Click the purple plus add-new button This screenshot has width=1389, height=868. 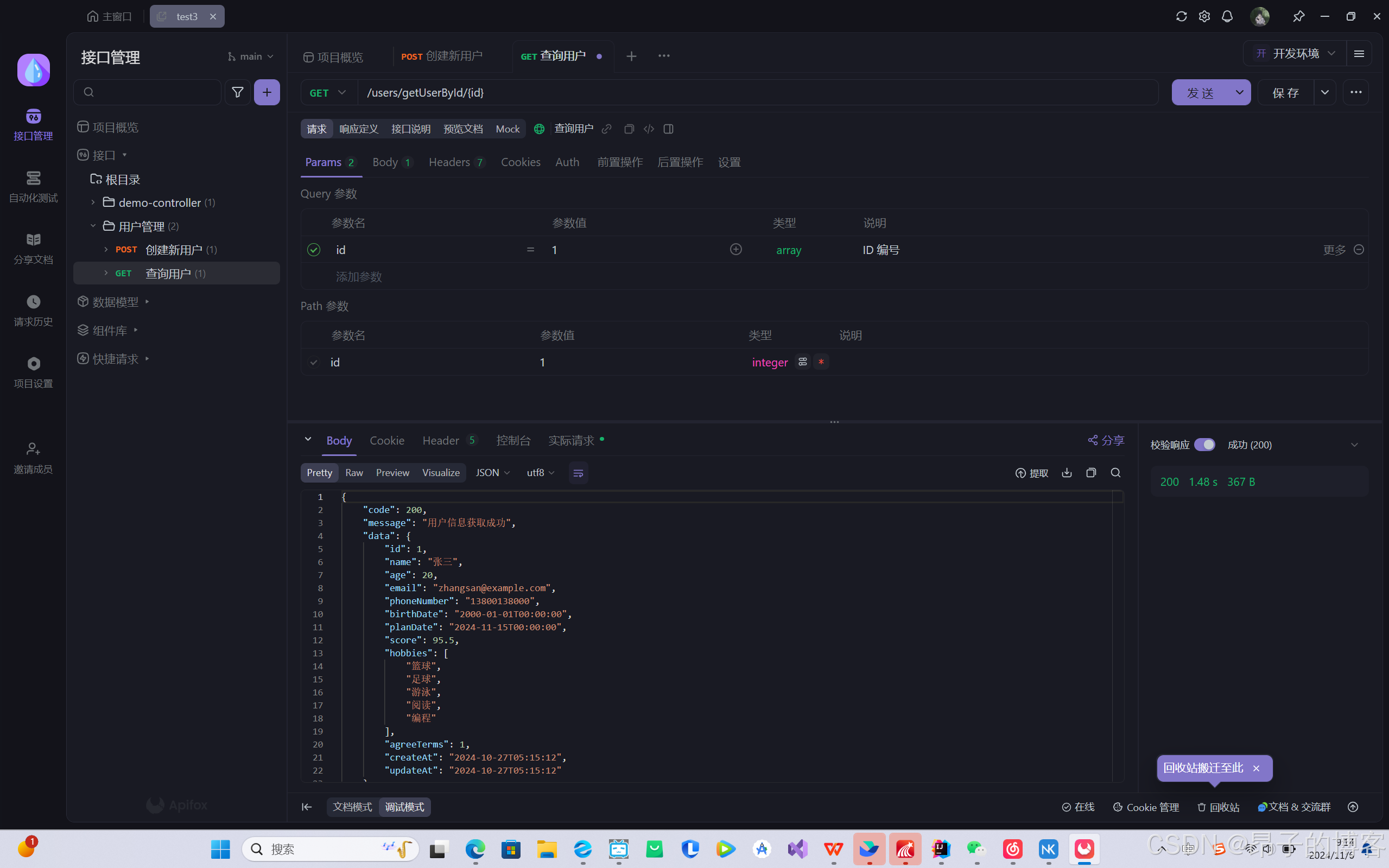(x=267, y=92)
